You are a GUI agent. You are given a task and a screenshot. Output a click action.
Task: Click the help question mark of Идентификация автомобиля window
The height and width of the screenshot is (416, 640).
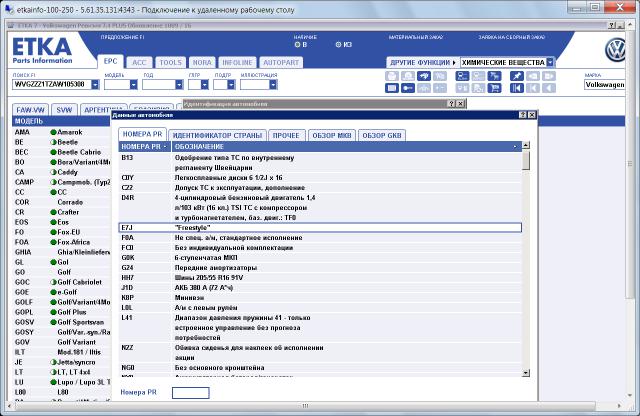point(451,104)
